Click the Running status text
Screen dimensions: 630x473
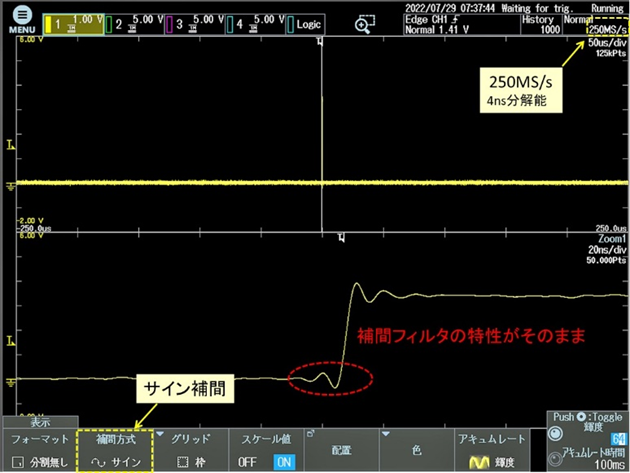tap(607, 8)
